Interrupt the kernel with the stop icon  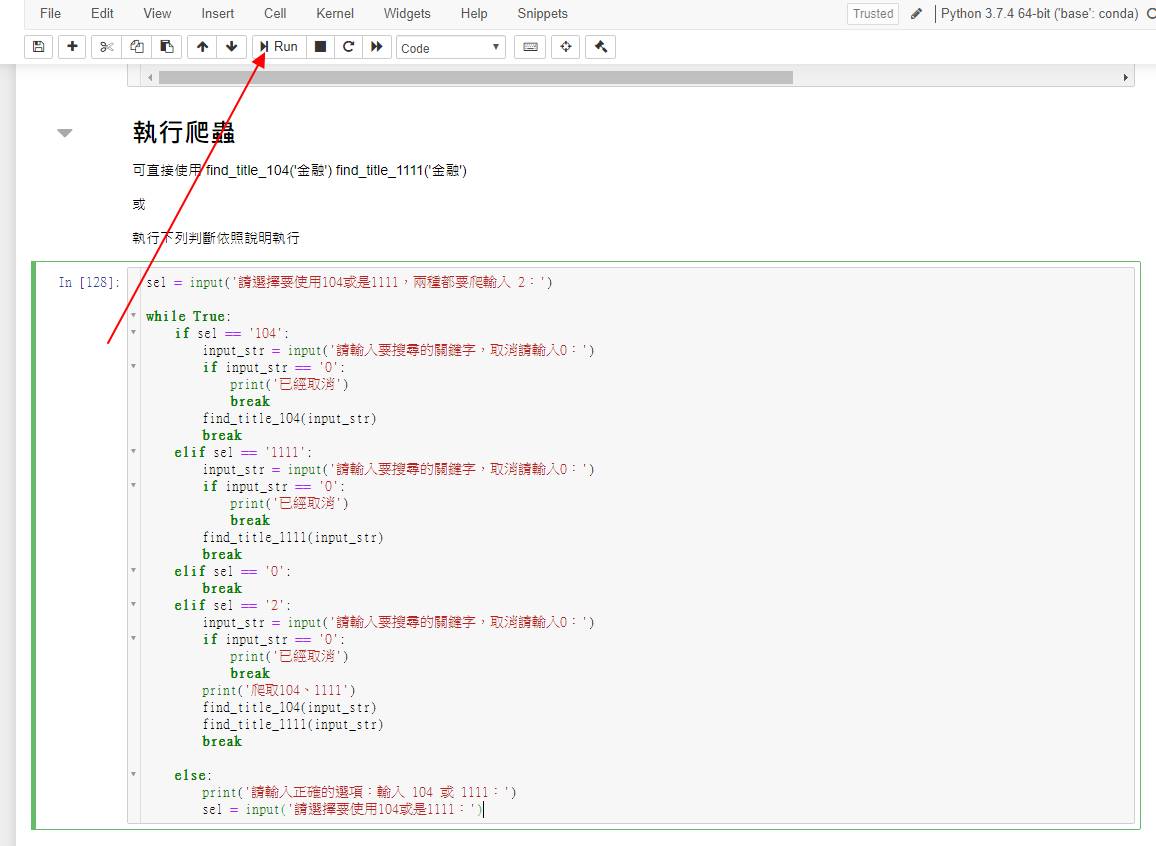[320, 47]
